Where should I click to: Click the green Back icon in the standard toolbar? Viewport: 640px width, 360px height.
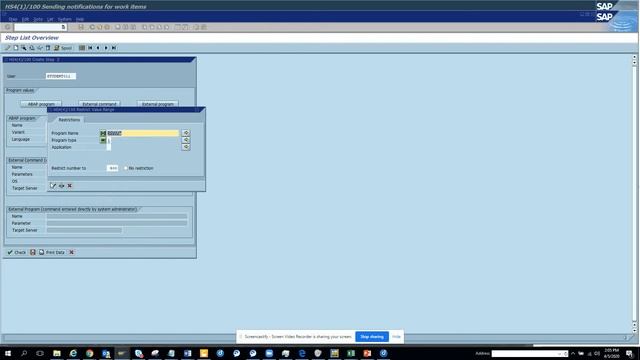(x=92, y=27)
